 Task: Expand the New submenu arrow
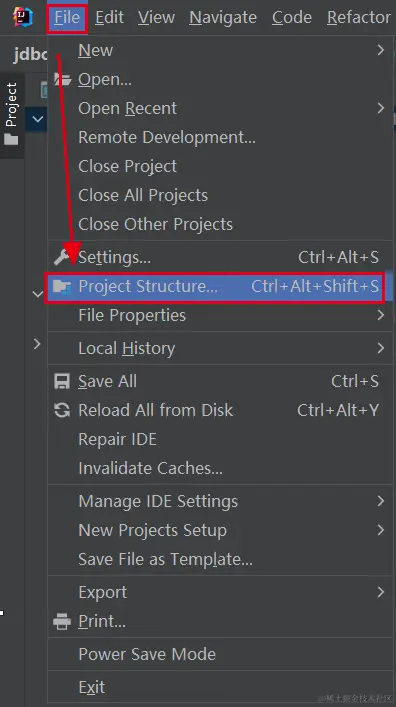click(381, 50)
